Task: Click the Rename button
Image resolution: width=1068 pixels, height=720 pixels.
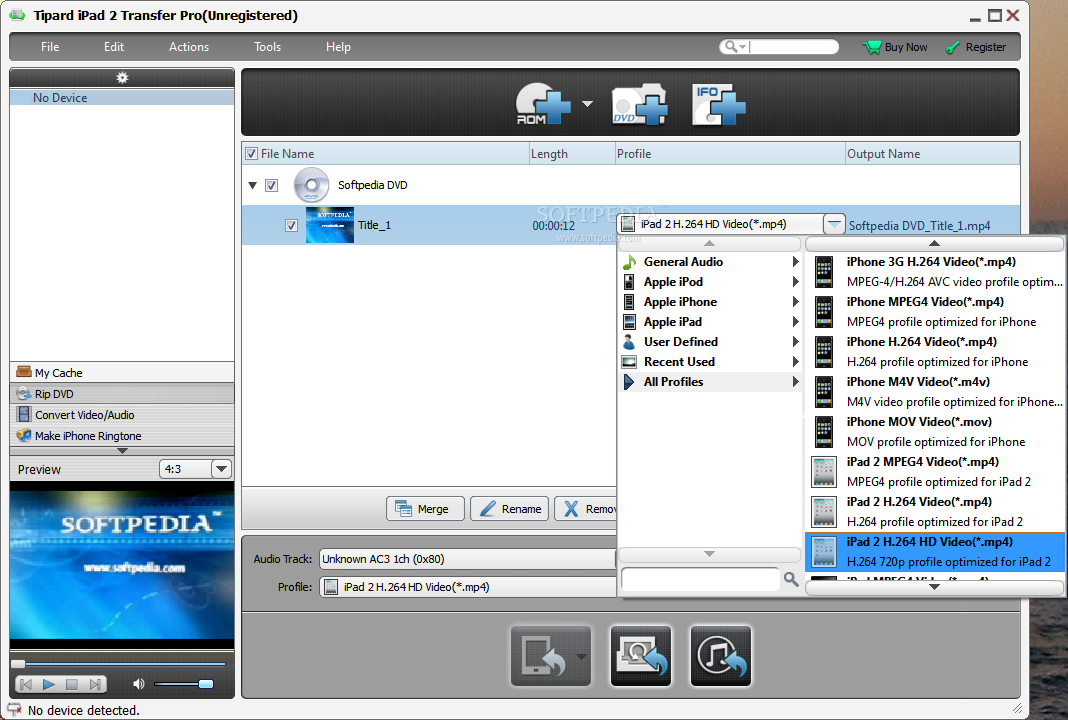Action: [509, 509]
